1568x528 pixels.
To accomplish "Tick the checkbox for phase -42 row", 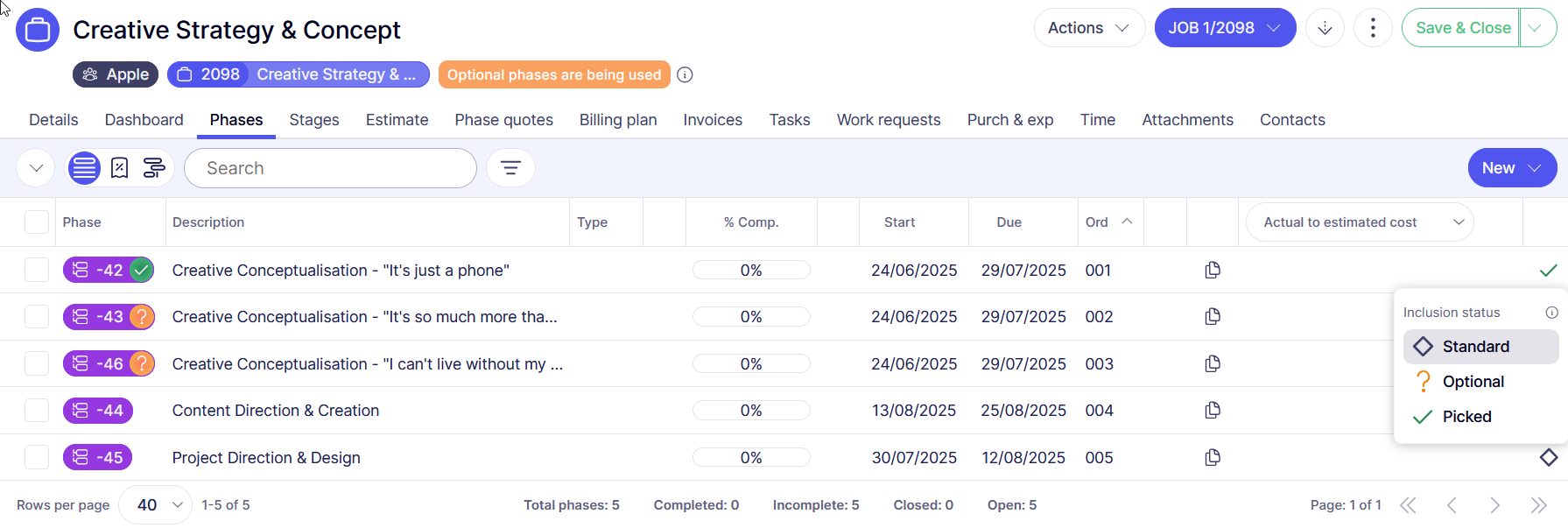I will [37, 271].
